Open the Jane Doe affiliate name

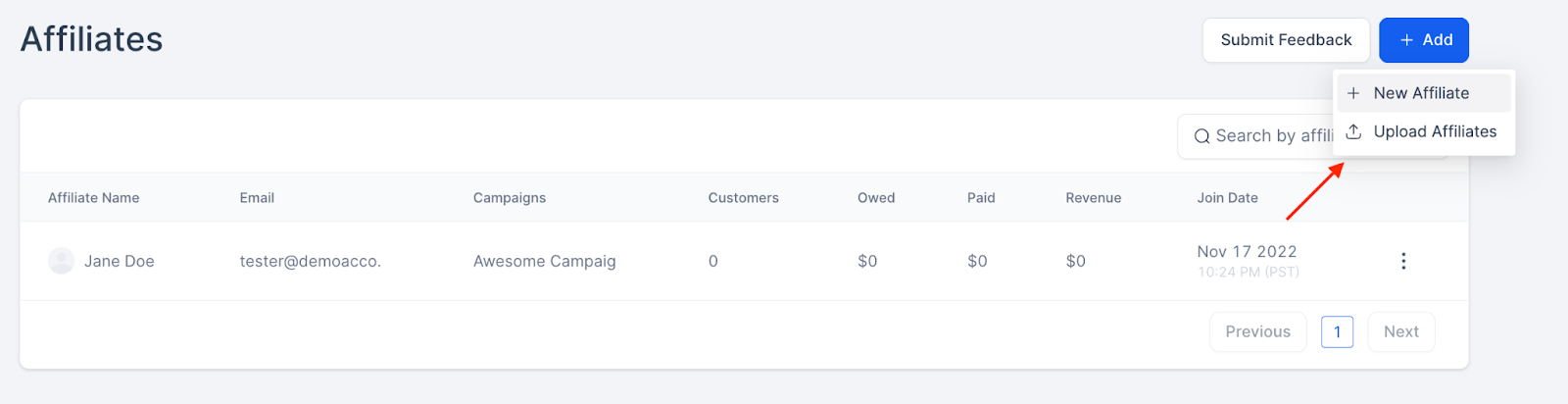click(x=120, y=261)
